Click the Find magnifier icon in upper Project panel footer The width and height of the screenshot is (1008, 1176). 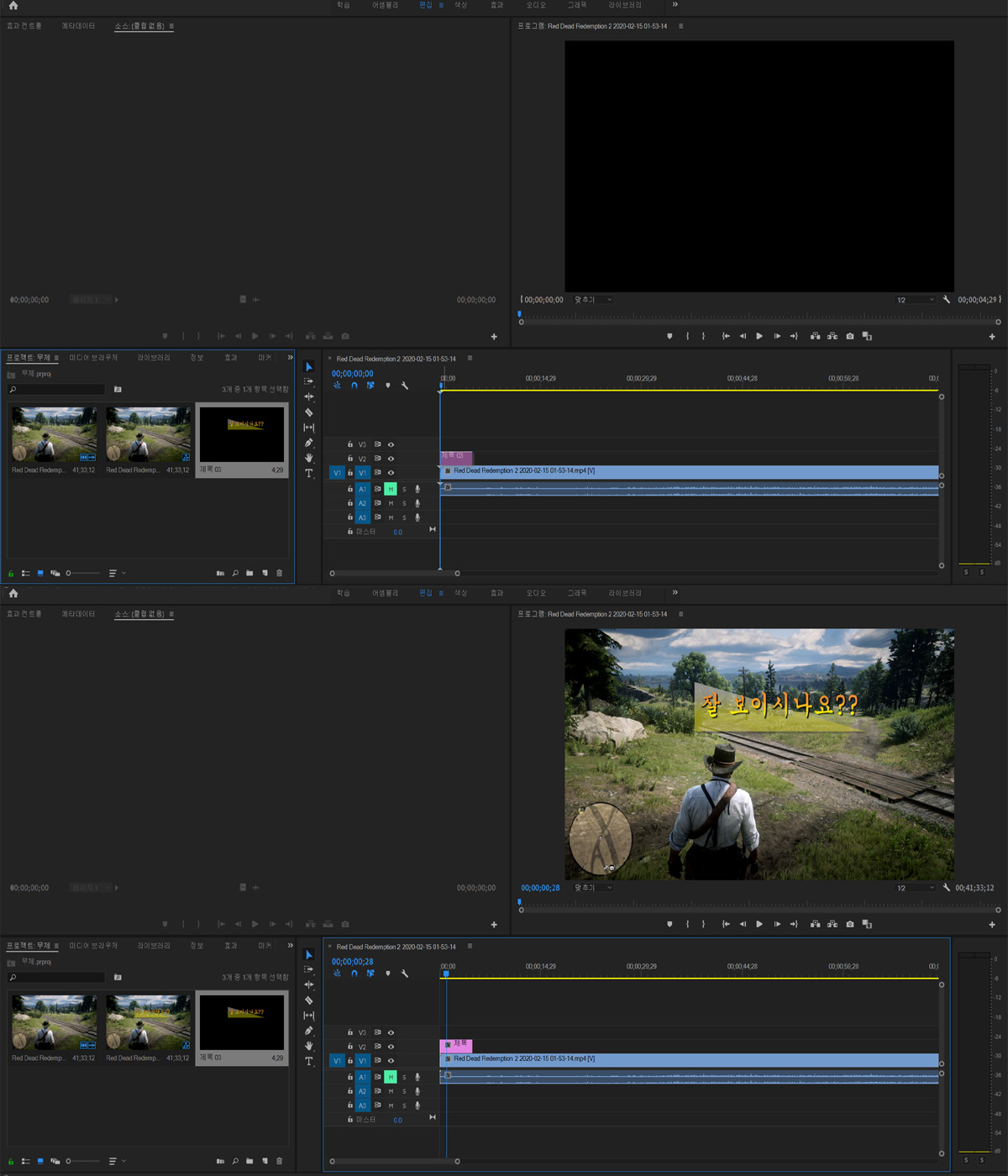[x=235, y=573]
